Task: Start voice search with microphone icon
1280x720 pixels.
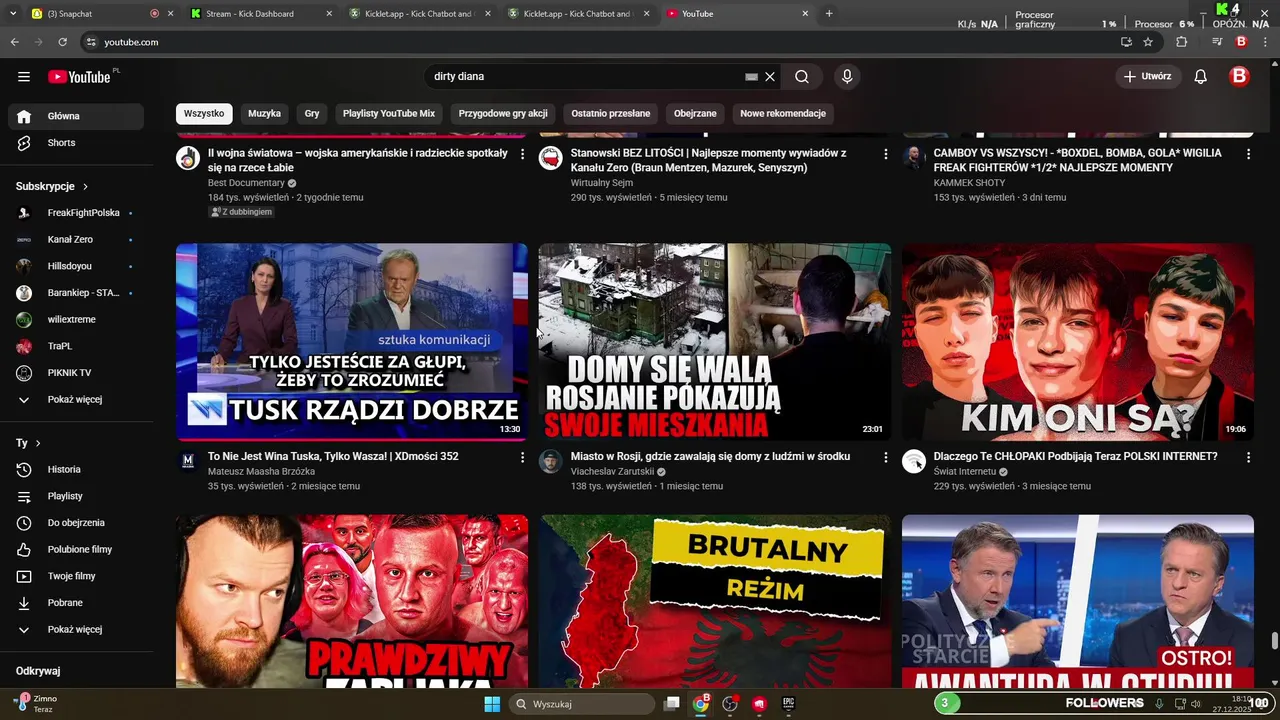Action: [847, 77]
